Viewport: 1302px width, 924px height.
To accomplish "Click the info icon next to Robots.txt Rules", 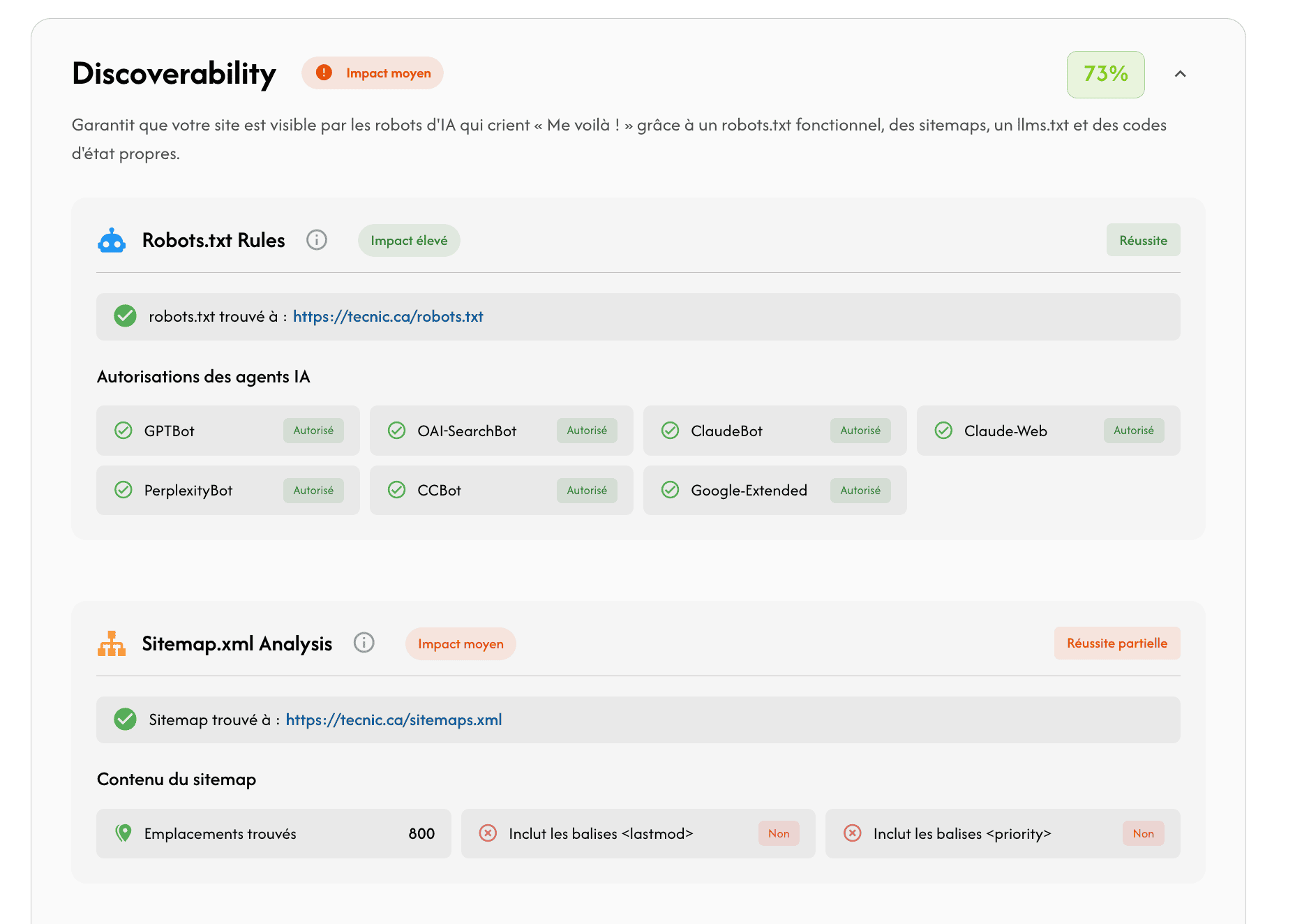I will coord(317,240).
